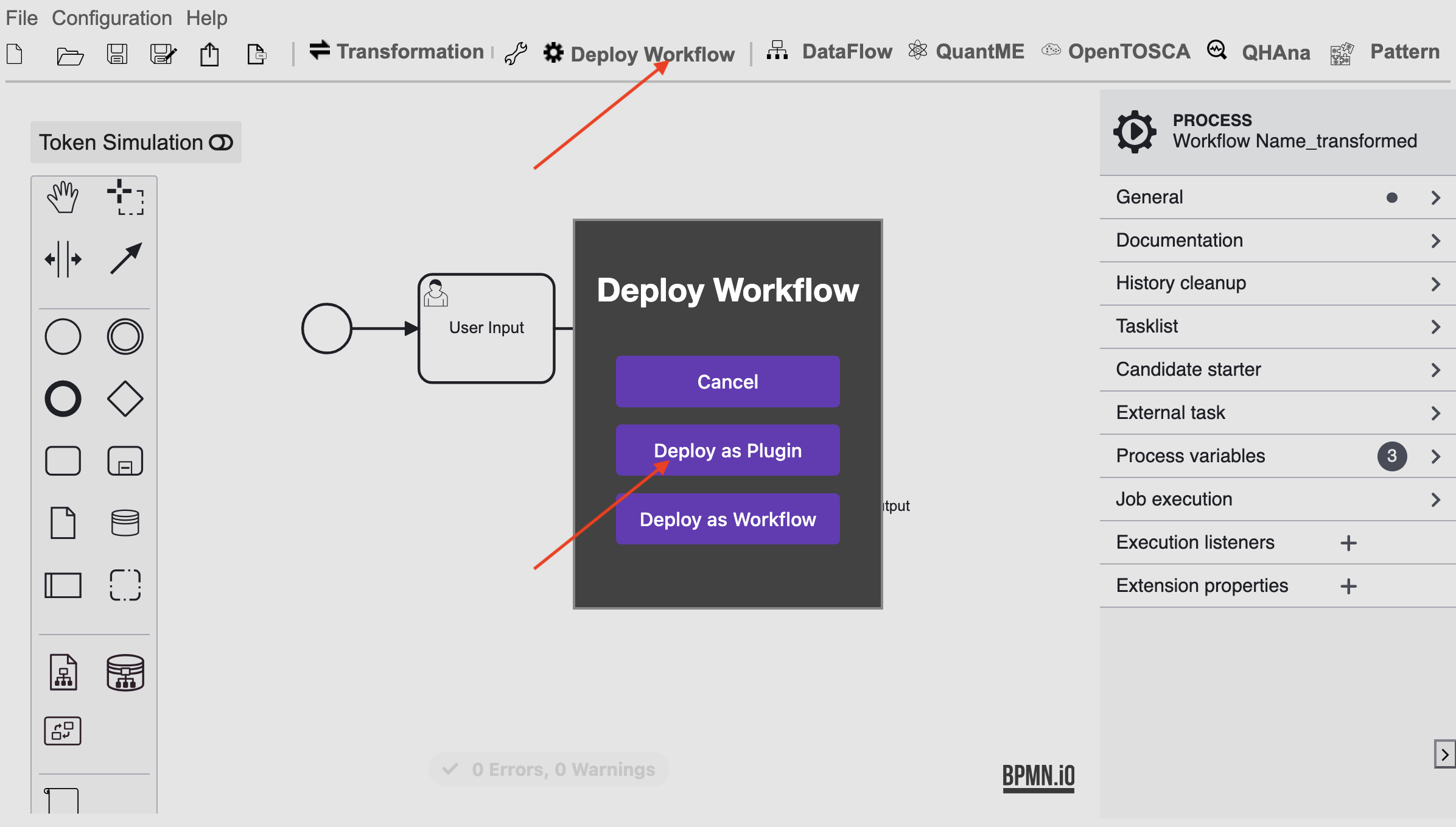Click Cancel in Deploy Workflow dialog
Viewport: 1456px width, 827px height.
[x=728, y=382]
